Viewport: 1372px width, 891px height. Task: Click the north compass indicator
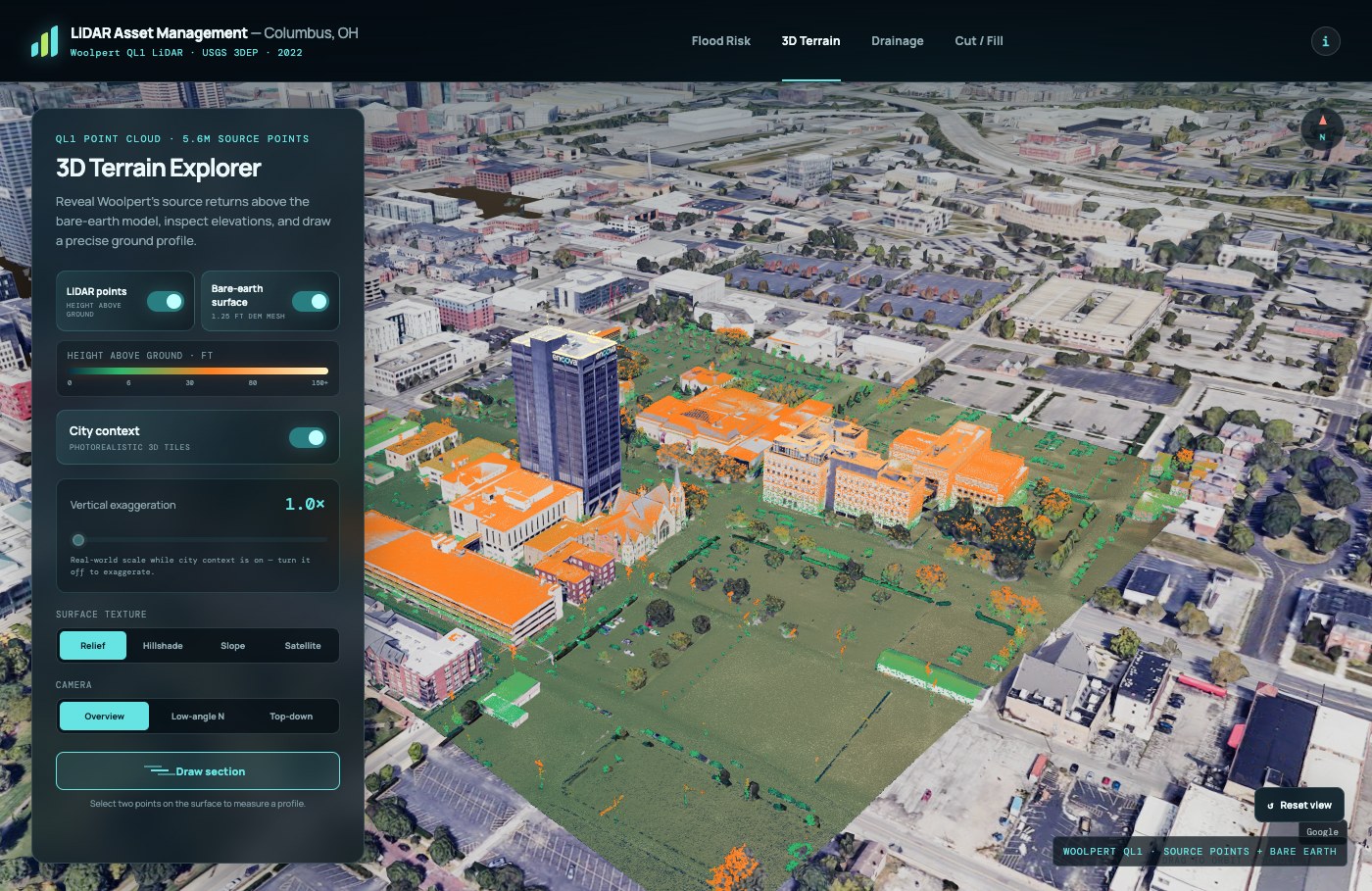[1322, 128]
